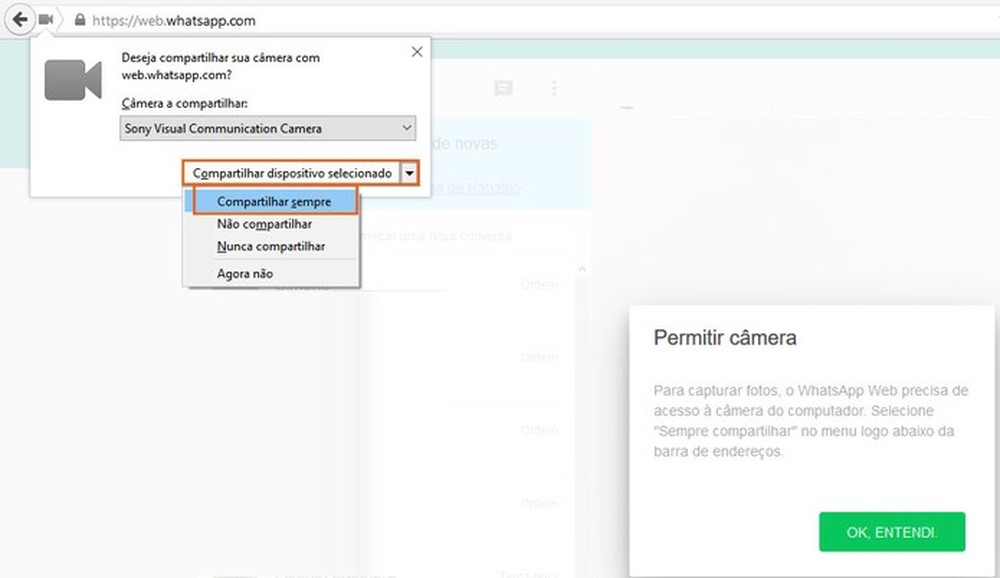Click the up chevron above the chat list scrollbar
The image size is (1000, 578).
coord(582,268)
